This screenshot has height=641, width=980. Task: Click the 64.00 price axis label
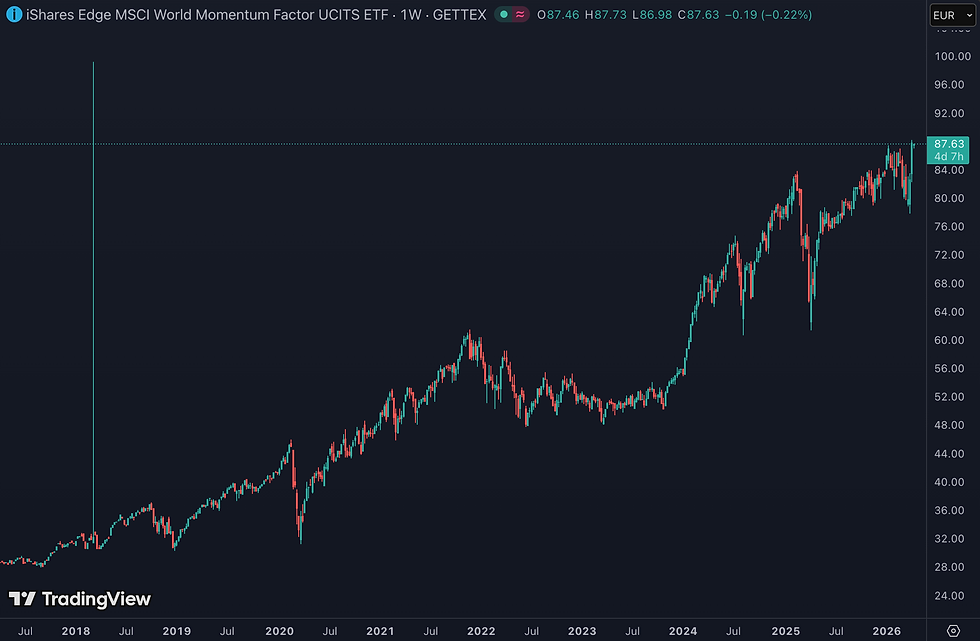pyautogui.click(x=949, y=312)
